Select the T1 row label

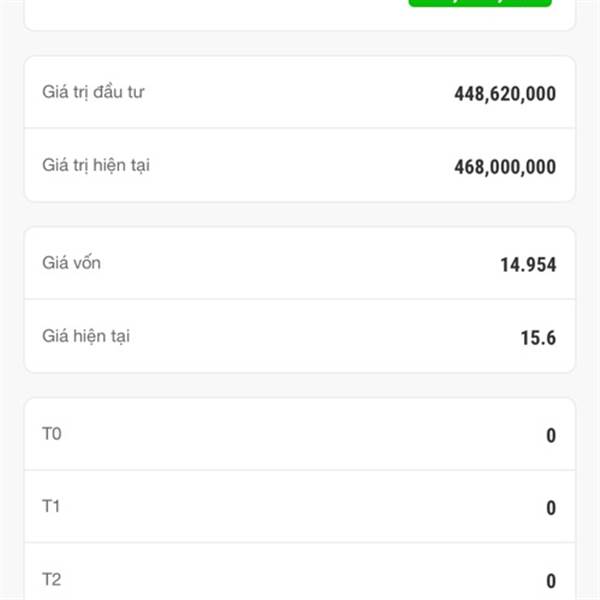[52, 506]
